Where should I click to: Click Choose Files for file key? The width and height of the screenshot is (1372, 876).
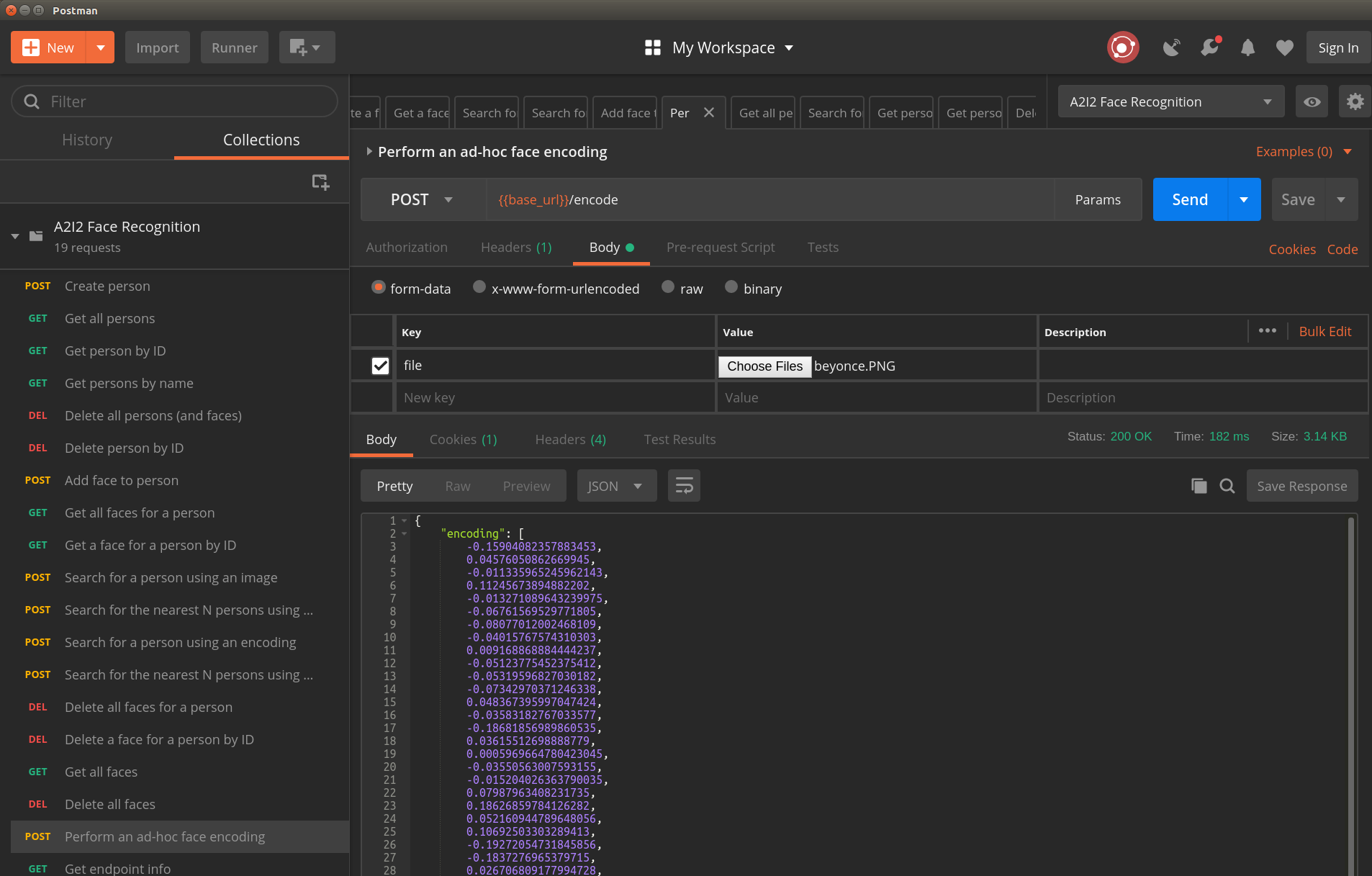764,366
